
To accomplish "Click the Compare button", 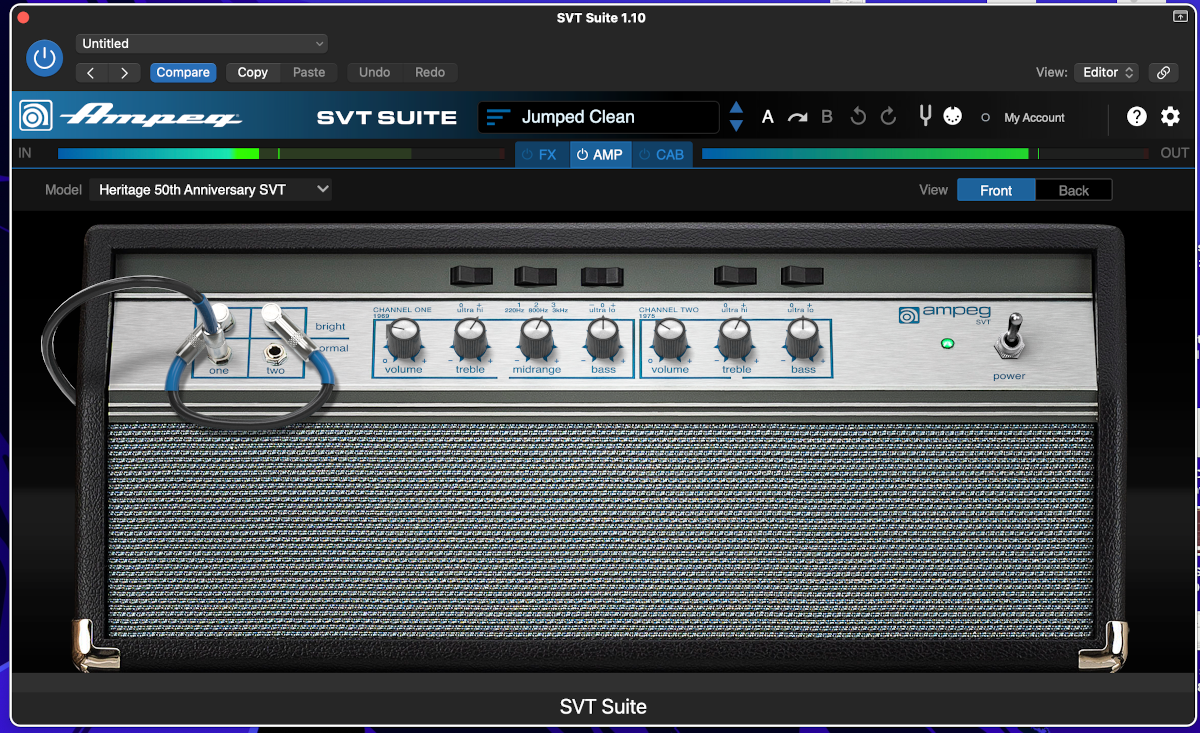I will click(x=183, y=72).
